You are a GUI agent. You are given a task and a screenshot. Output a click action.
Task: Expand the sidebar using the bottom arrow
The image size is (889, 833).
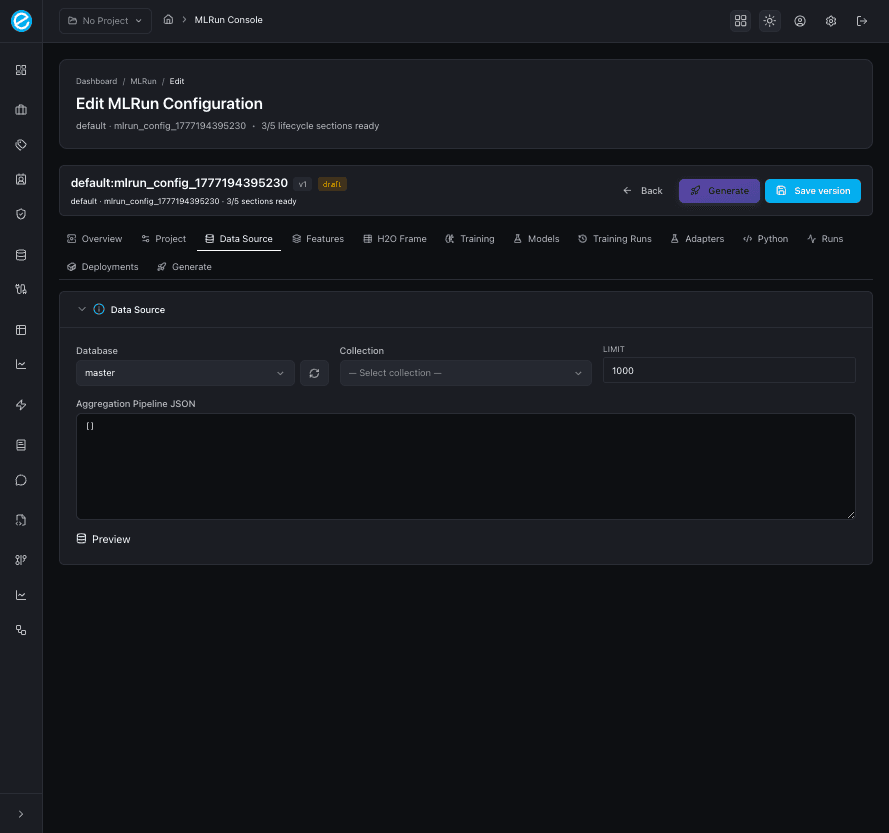20,813
